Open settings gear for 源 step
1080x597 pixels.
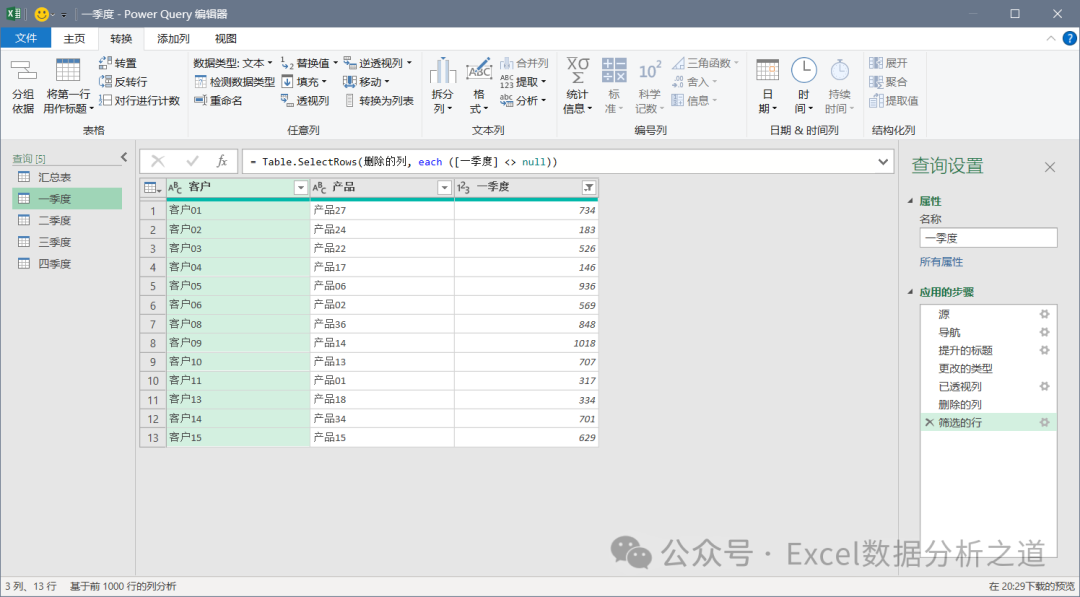coord(1044,314)
